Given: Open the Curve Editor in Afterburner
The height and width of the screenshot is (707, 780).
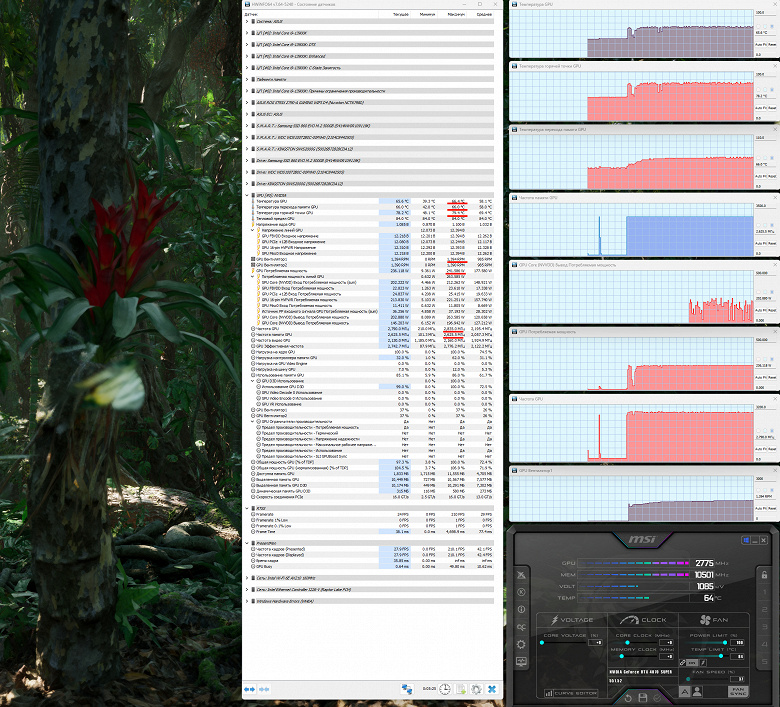Looking at the screenshot, I should click(x=570, y=693).
